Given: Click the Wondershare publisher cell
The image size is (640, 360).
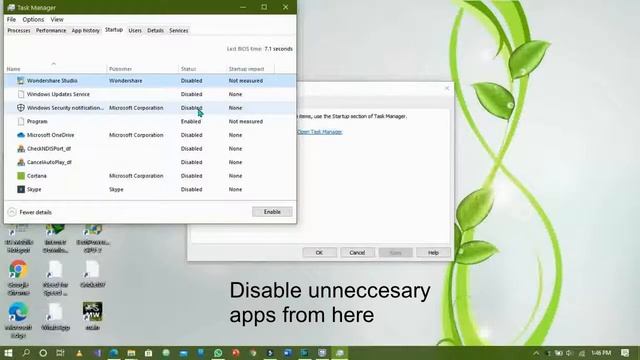Looking at the screenshot, I should click(126, 81).
